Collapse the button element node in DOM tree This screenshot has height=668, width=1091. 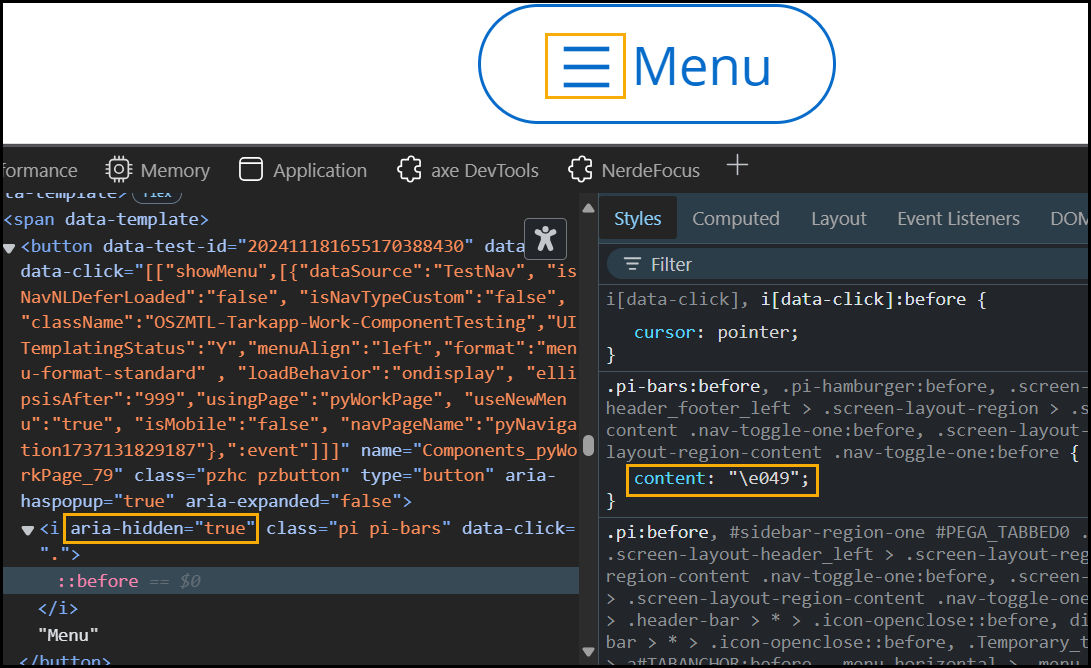tap(10, 247)
